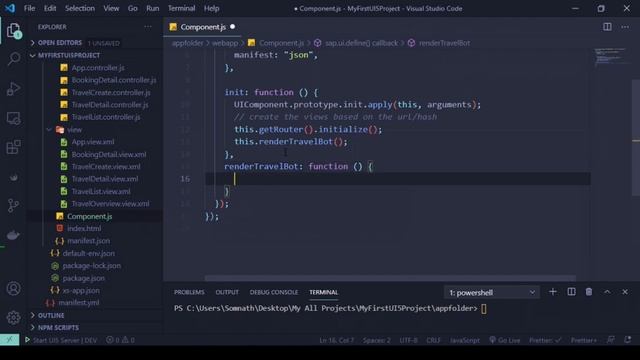Image resolution: width=640 pixels, height=360 pixels.
Task: Open the Go menu
Action: coord(133,8)
